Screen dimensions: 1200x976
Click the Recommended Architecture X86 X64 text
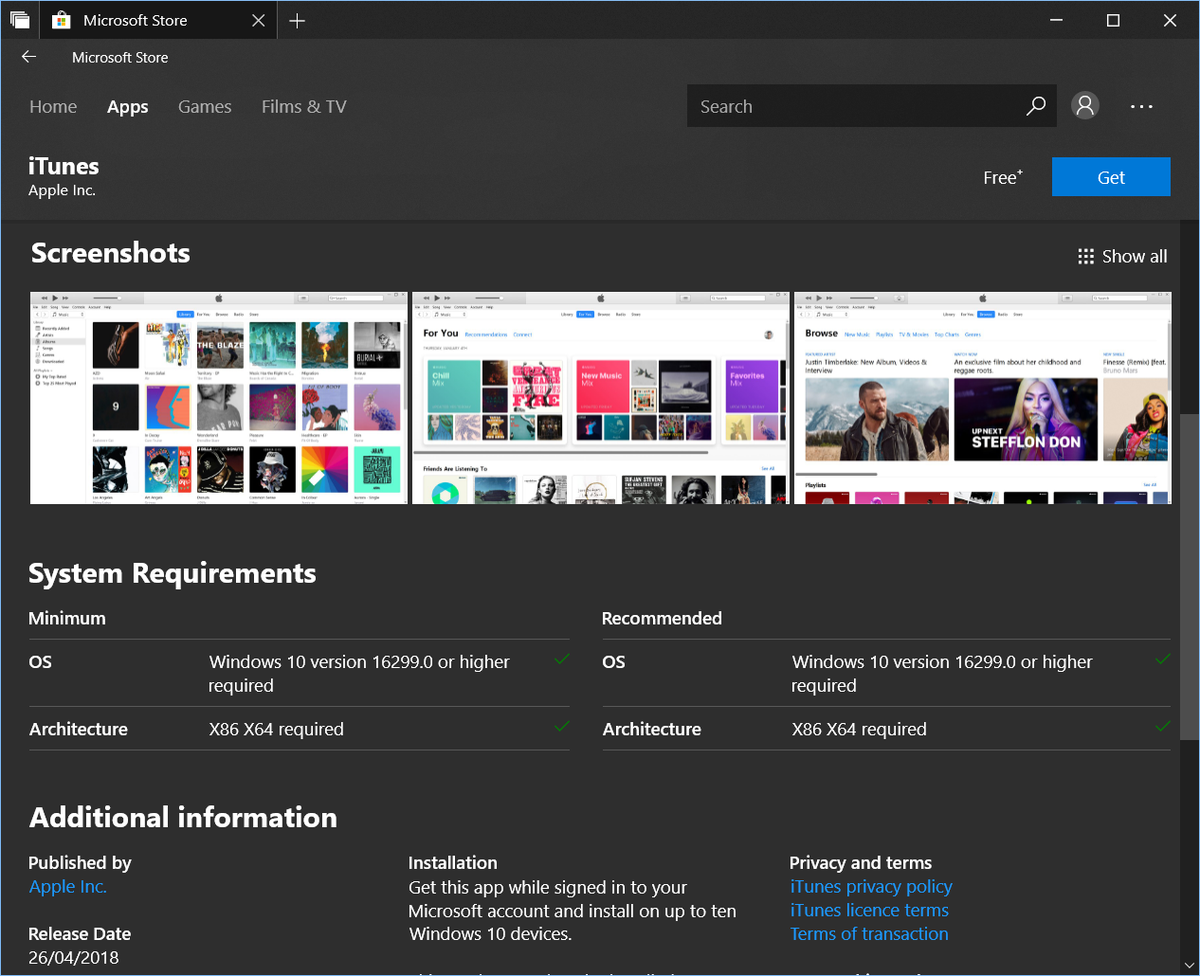tap(859, 729)
